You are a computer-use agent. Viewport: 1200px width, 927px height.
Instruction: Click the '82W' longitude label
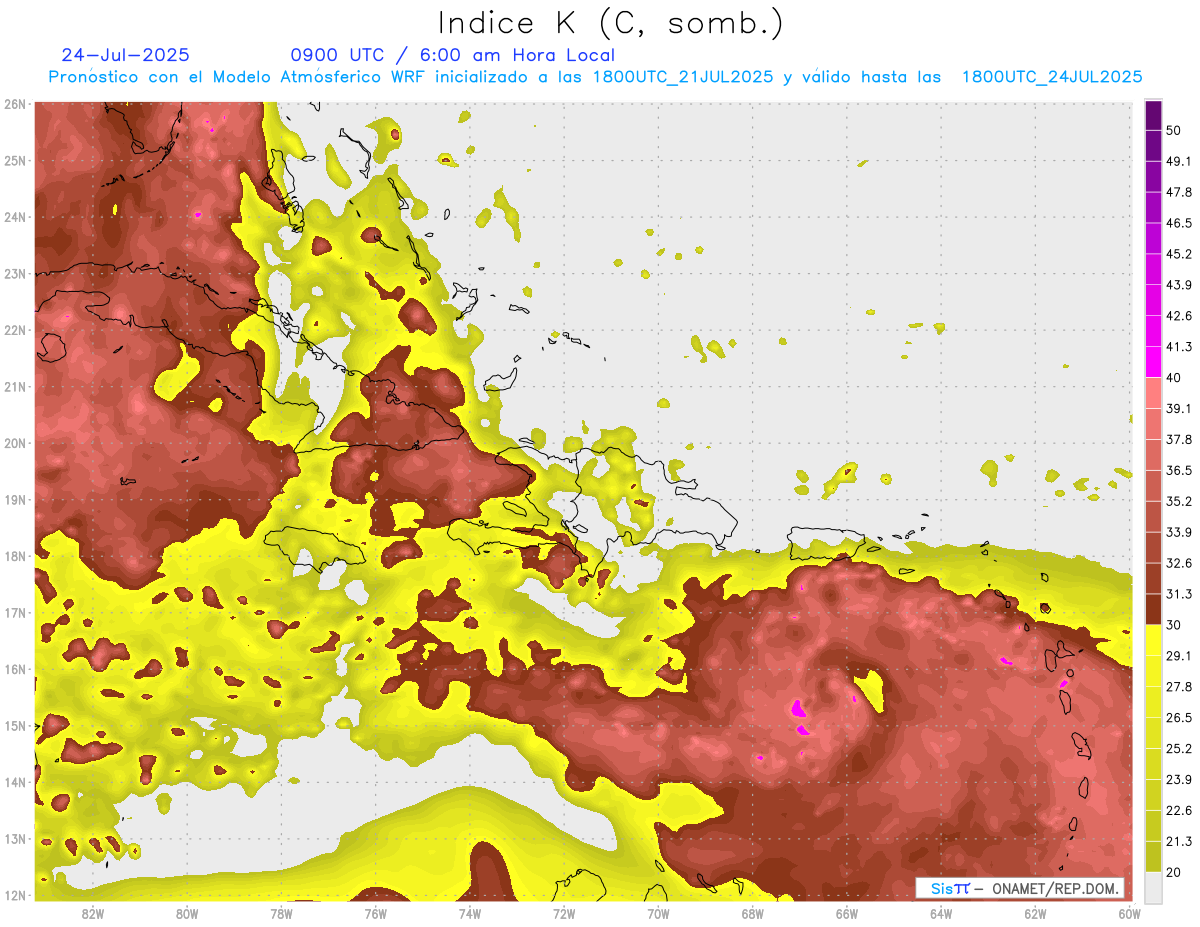tap(93, 913)
